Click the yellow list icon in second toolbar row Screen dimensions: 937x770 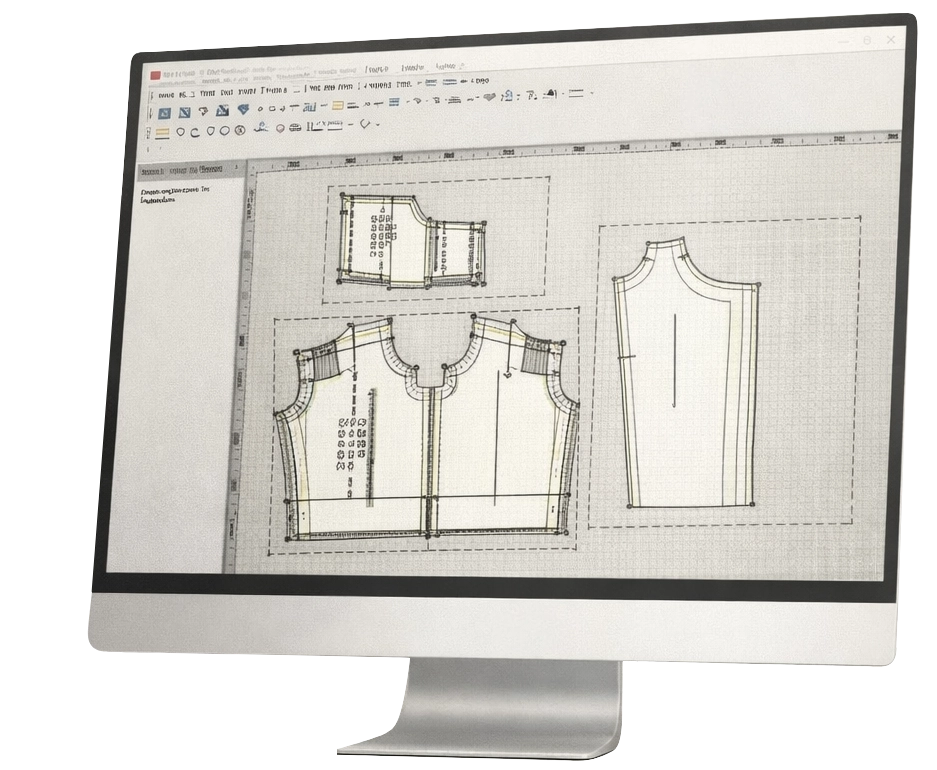pyautogui.click(x=337, y=104)
